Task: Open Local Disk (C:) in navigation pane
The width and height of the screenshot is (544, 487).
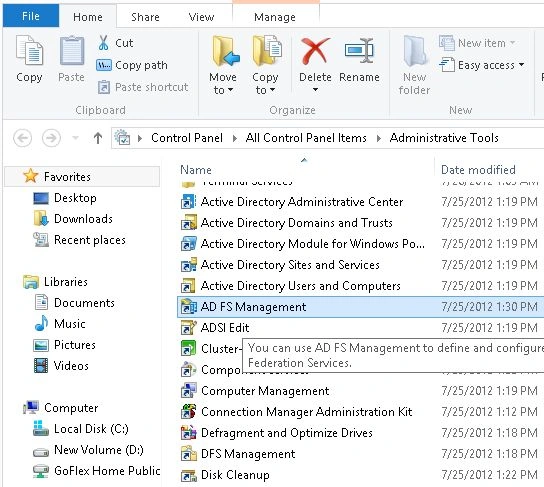Action: point(91,429)
